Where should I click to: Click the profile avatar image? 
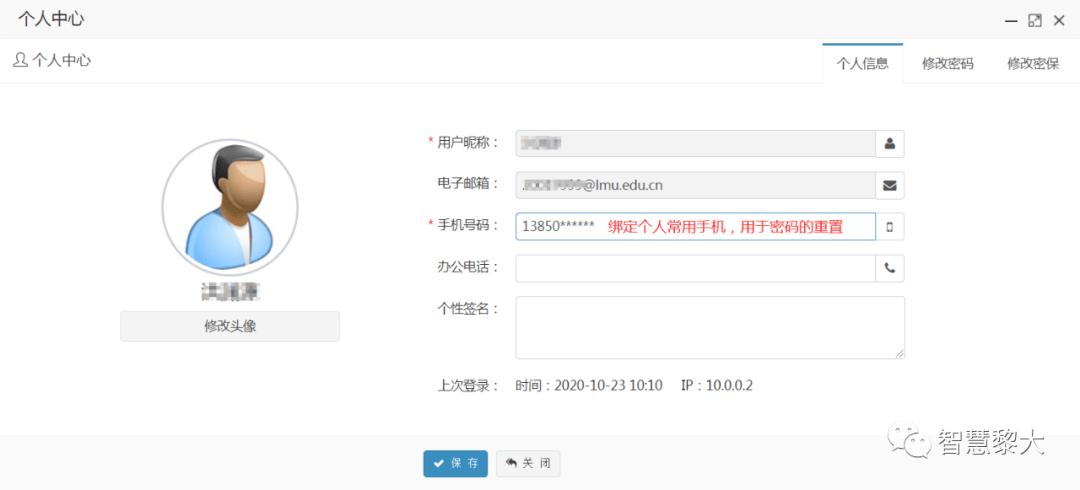pos(230,207)
